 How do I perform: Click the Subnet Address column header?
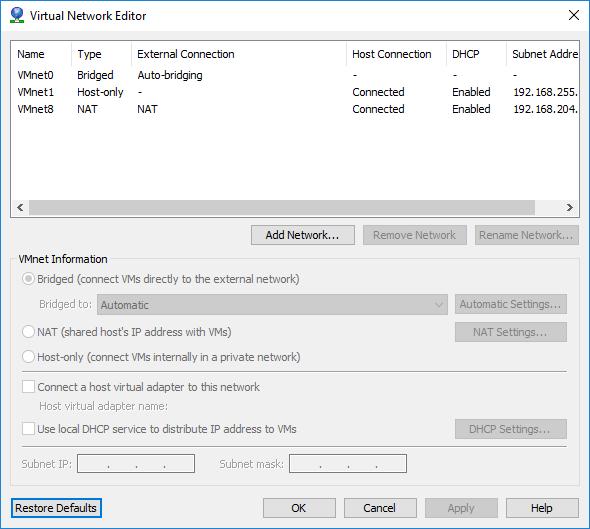click(543, 54)
